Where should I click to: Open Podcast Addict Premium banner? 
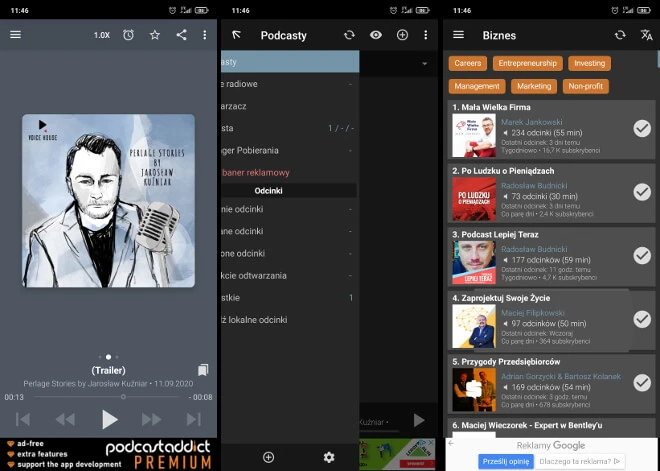click(x=109, y=454)
